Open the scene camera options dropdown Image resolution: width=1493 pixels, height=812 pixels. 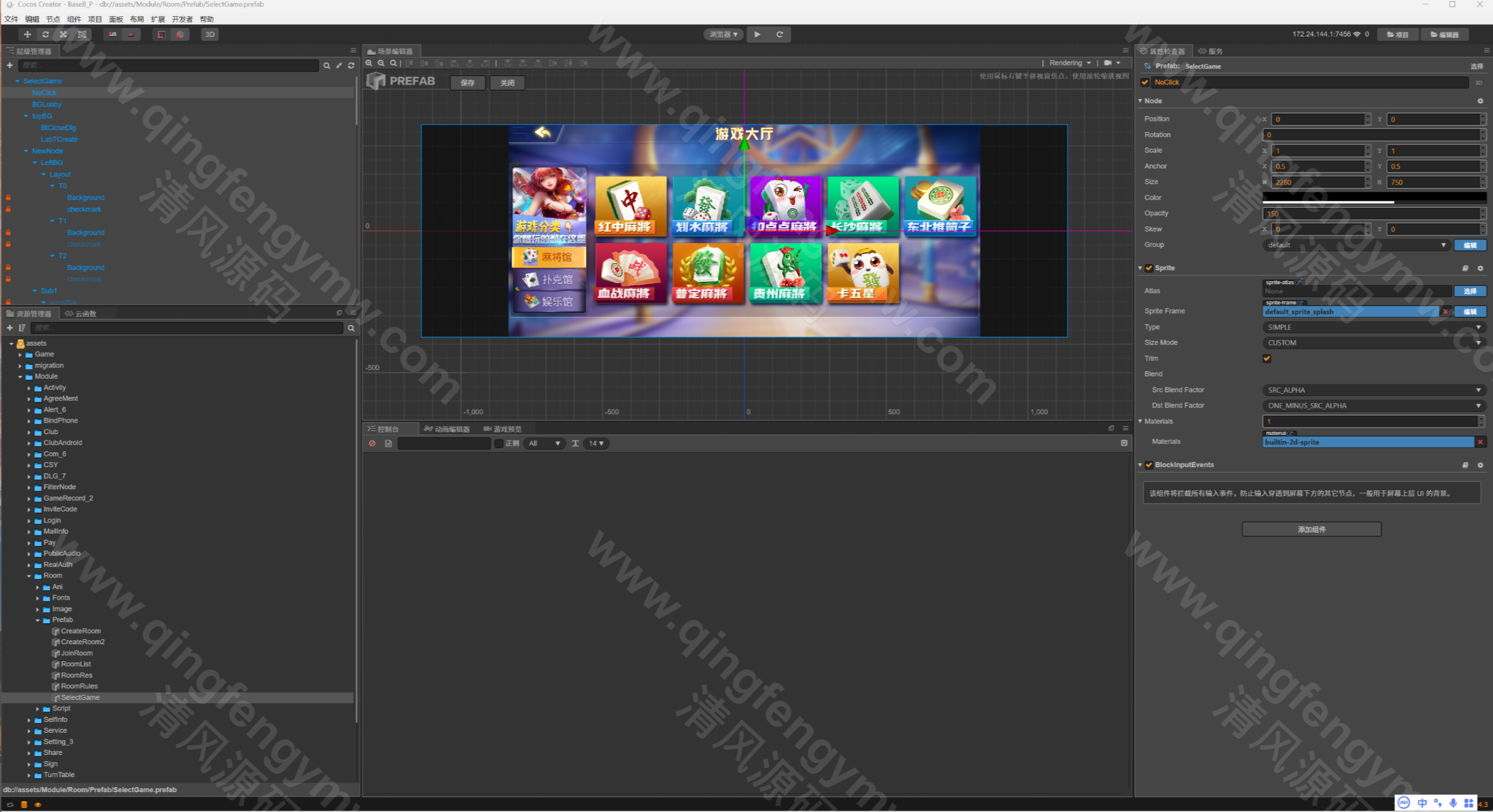click(x=1112, y=63)
